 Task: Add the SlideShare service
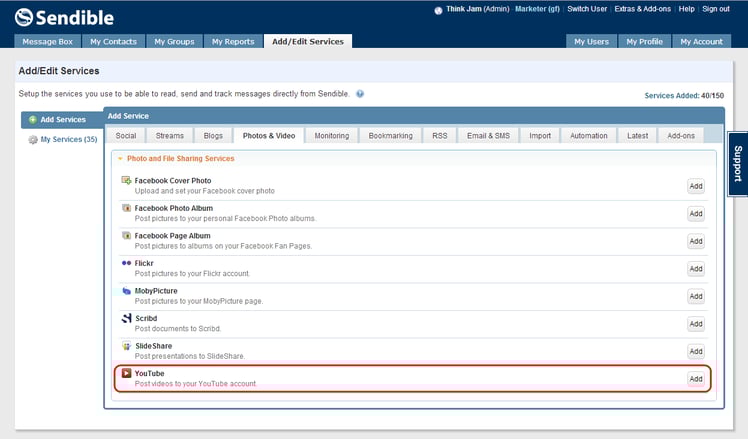(x=696, y=352)
